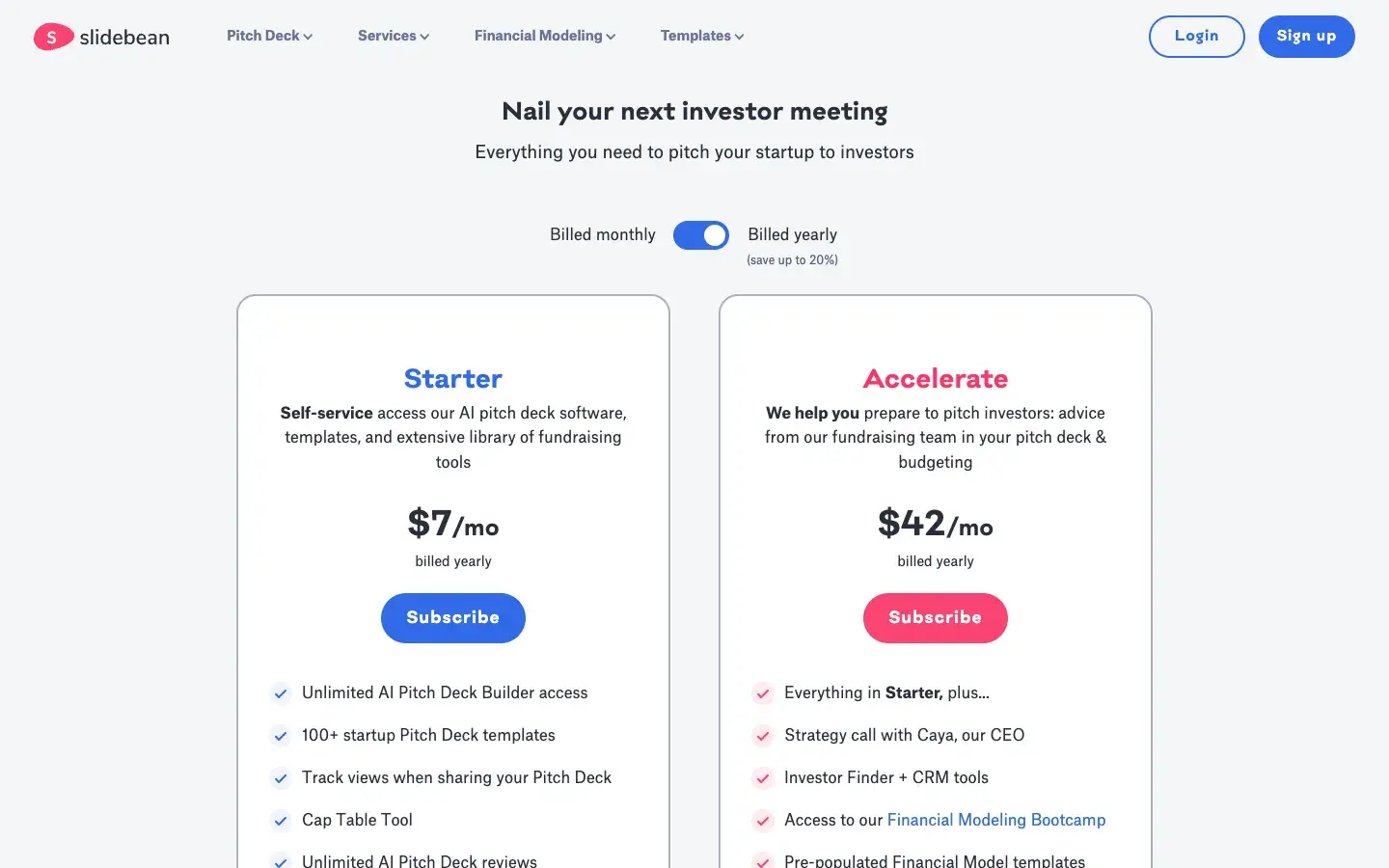Click pink checkmark next to Financial Modeling Bootcamp access
The height and width of the screenshot is (868, 1389).
763,821
